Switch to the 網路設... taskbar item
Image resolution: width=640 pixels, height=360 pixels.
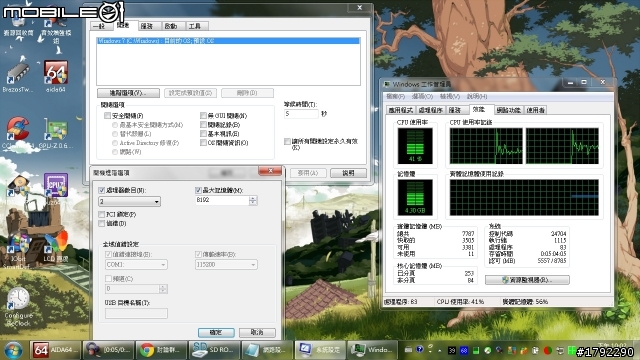(267, 350)
